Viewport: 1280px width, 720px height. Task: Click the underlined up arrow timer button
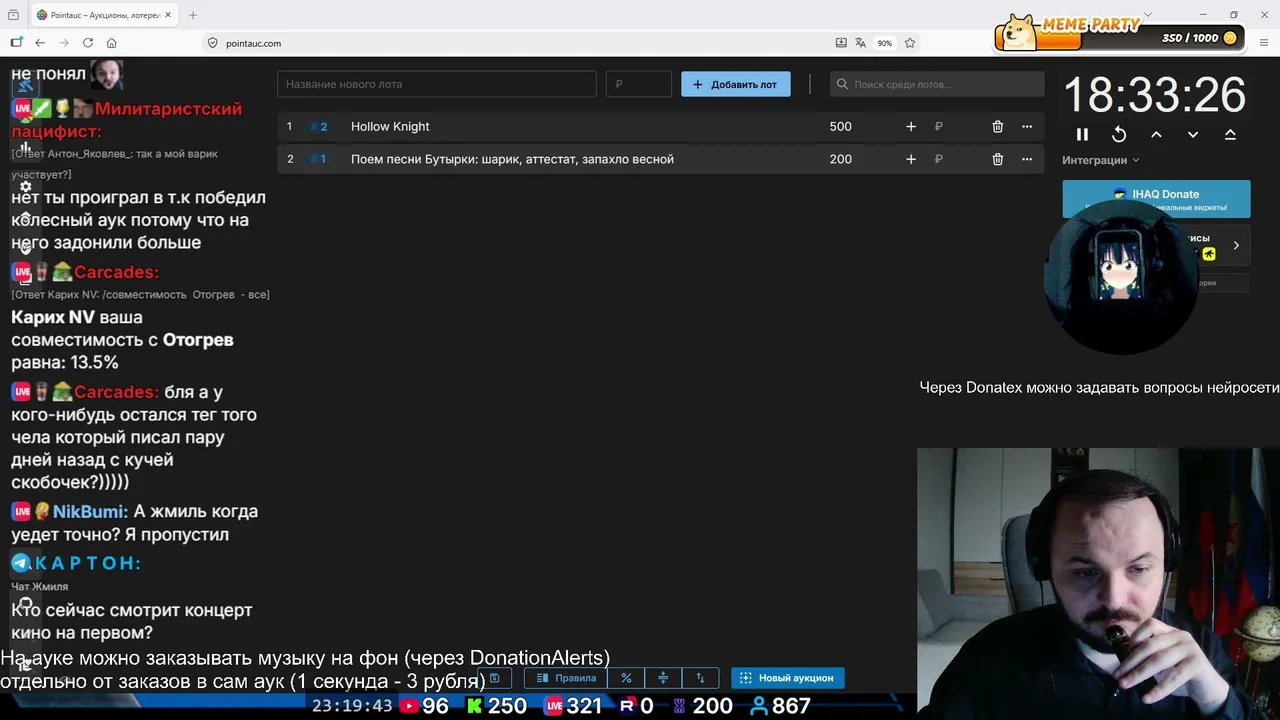[x=1230, y=134]
